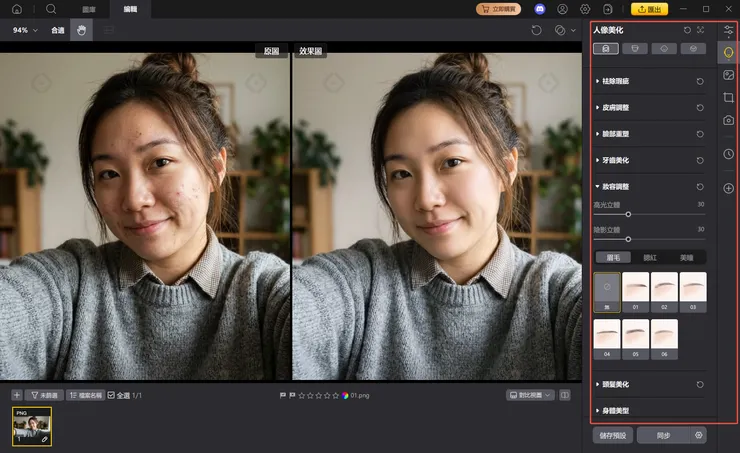Click the file import icon beside settings
This screenshot has width=740, height=453.
click(608, 9)
